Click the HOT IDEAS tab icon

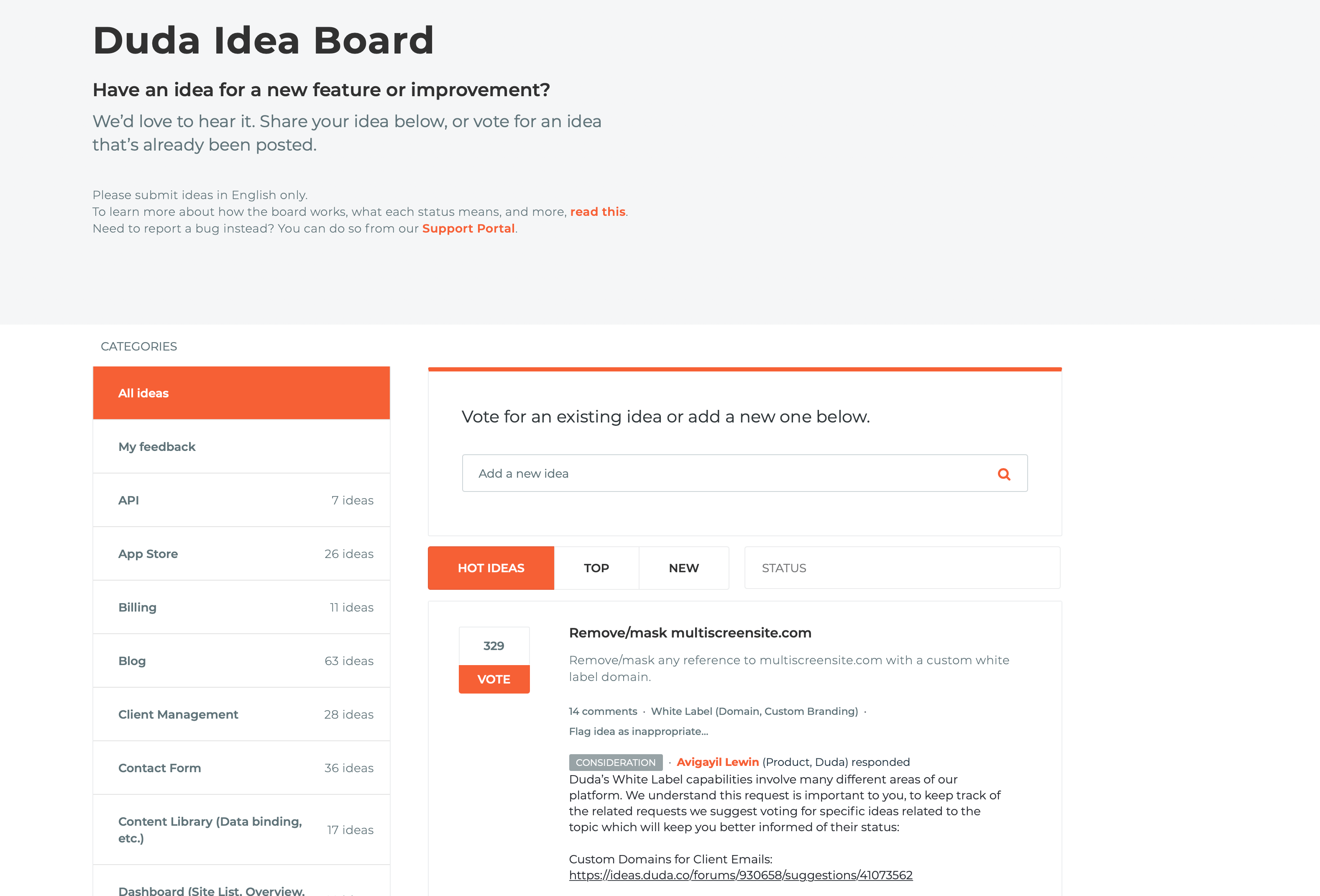pos(490,567)
